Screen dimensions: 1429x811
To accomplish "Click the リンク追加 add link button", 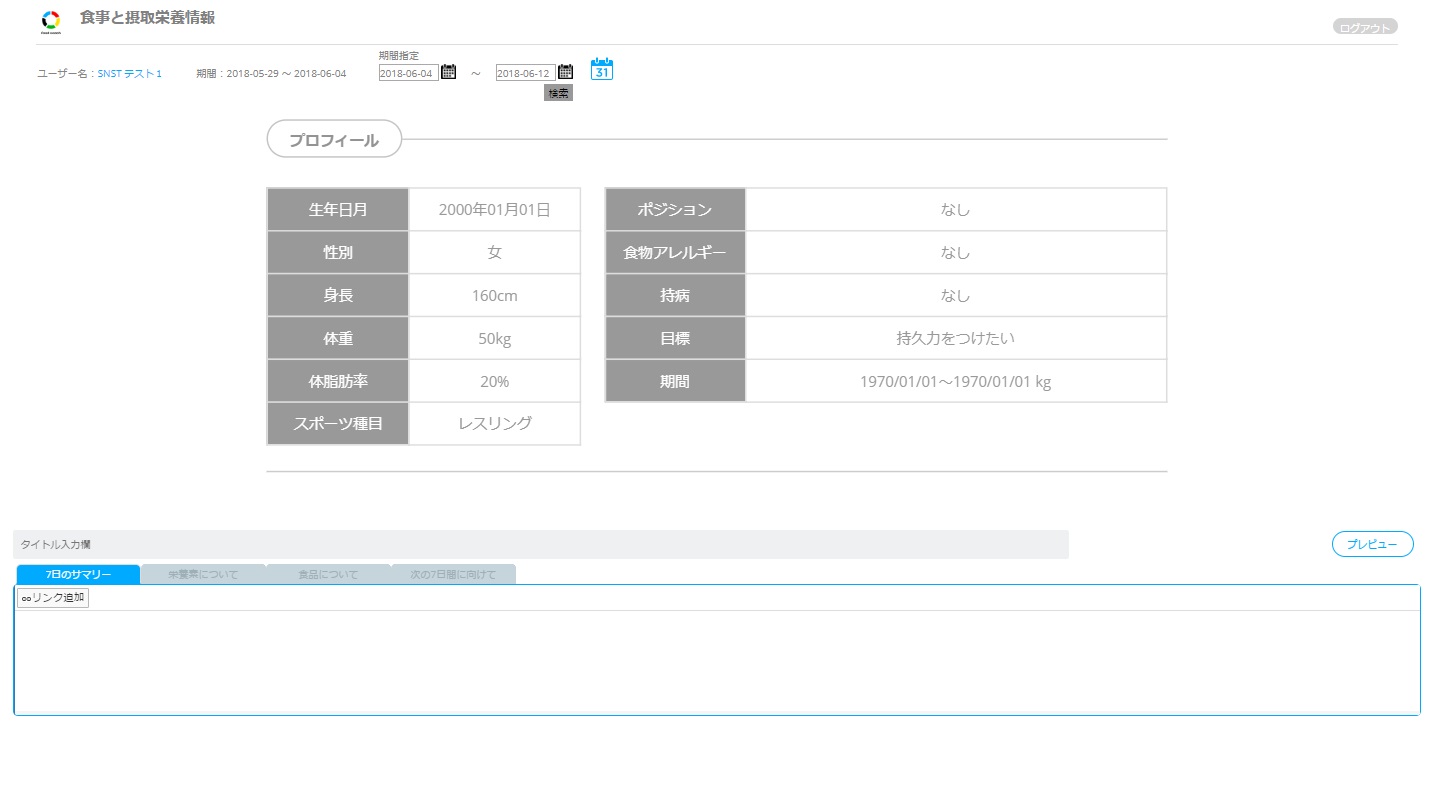I will pyautogui.click(x=53, y=598).
